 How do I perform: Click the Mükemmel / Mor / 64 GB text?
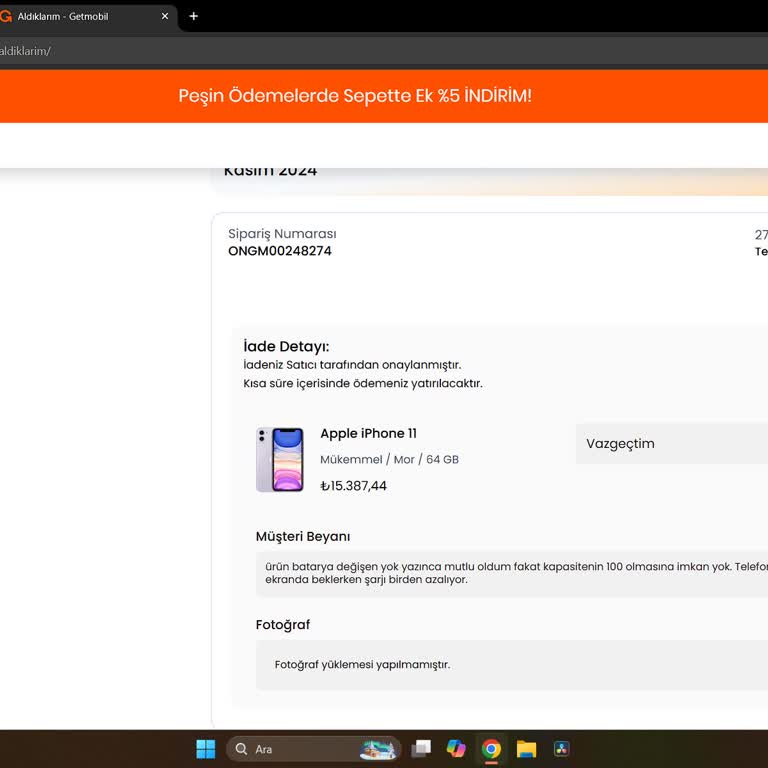(x=389, y=459)
